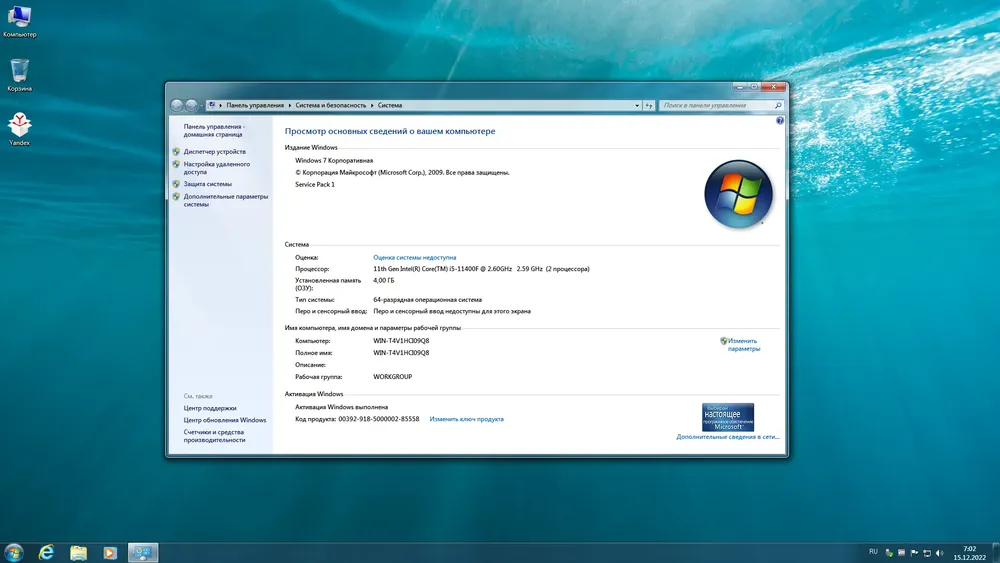Click Система и безопасность breadcrumb
Screen dimensions: 1000x563
[330, 105]
